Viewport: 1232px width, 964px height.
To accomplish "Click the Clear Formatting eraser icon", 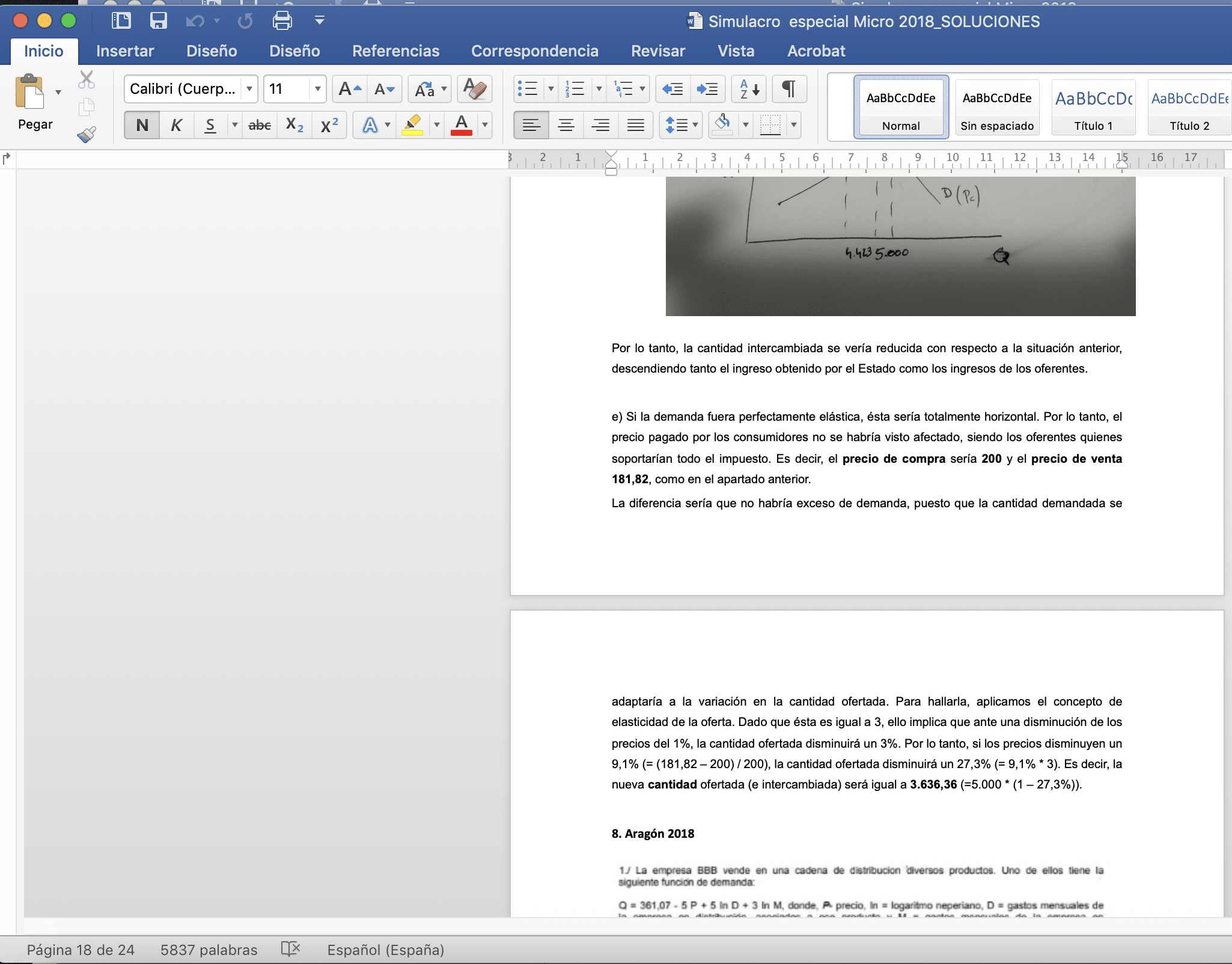I will click(474, 89).
